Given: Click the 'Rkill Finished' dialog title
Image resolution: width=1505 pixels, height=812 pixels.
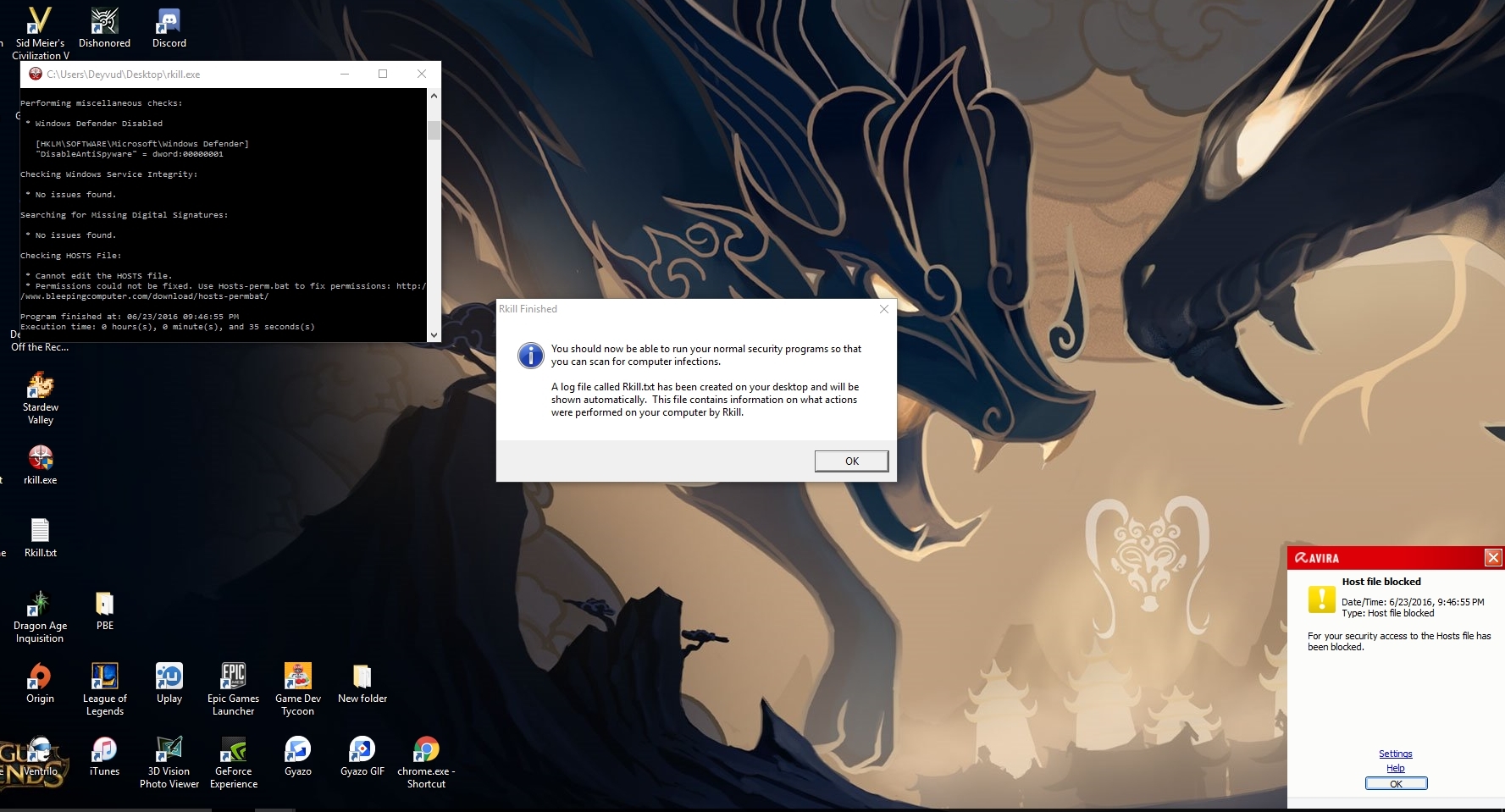Looking at the screenshot, I should coord(528,309).
